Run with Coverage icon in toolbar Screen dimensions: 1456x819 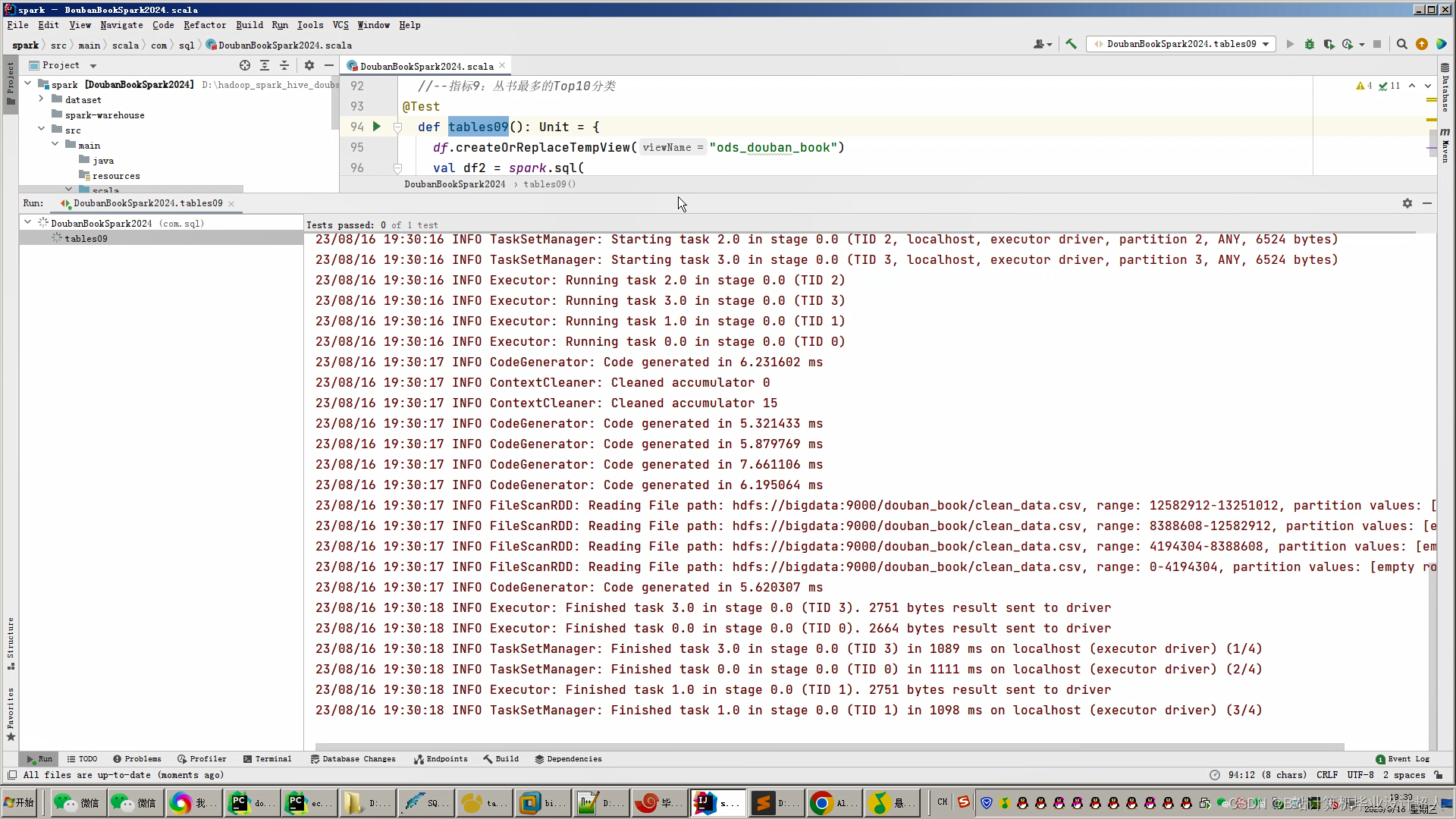click(1329, 44)
